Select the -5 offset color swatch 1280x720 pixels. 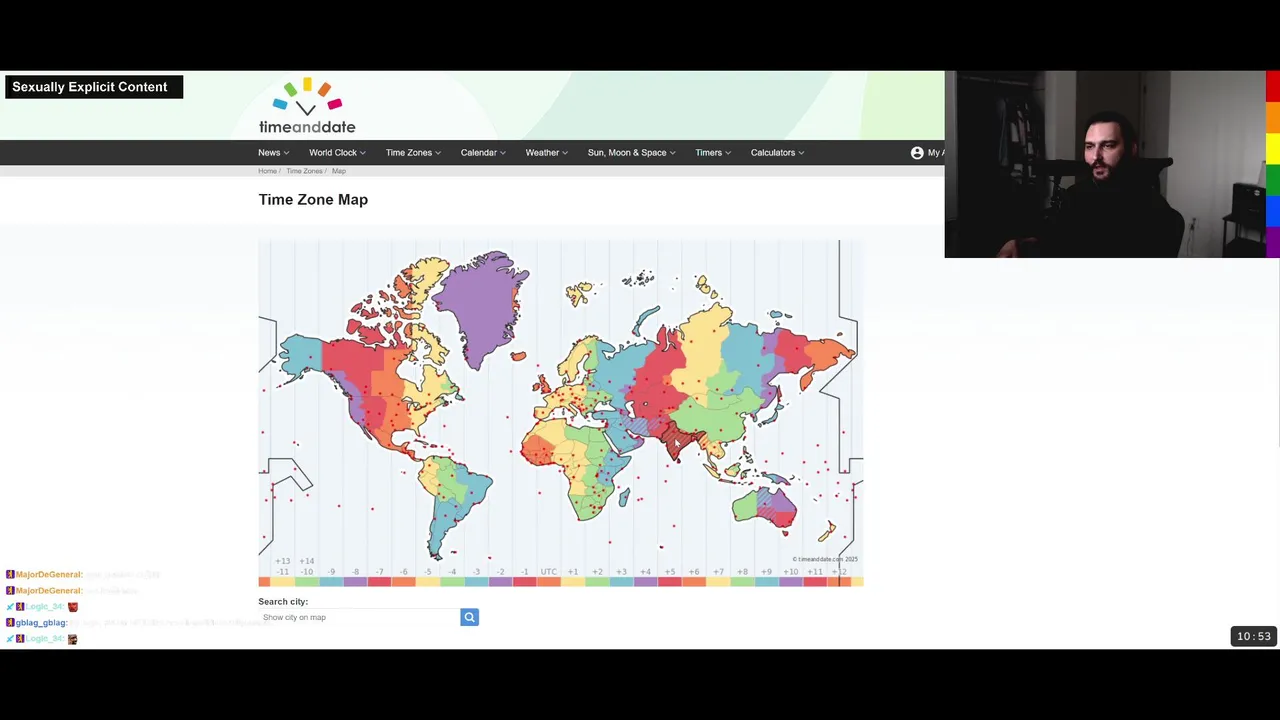(x=428, y=582)
